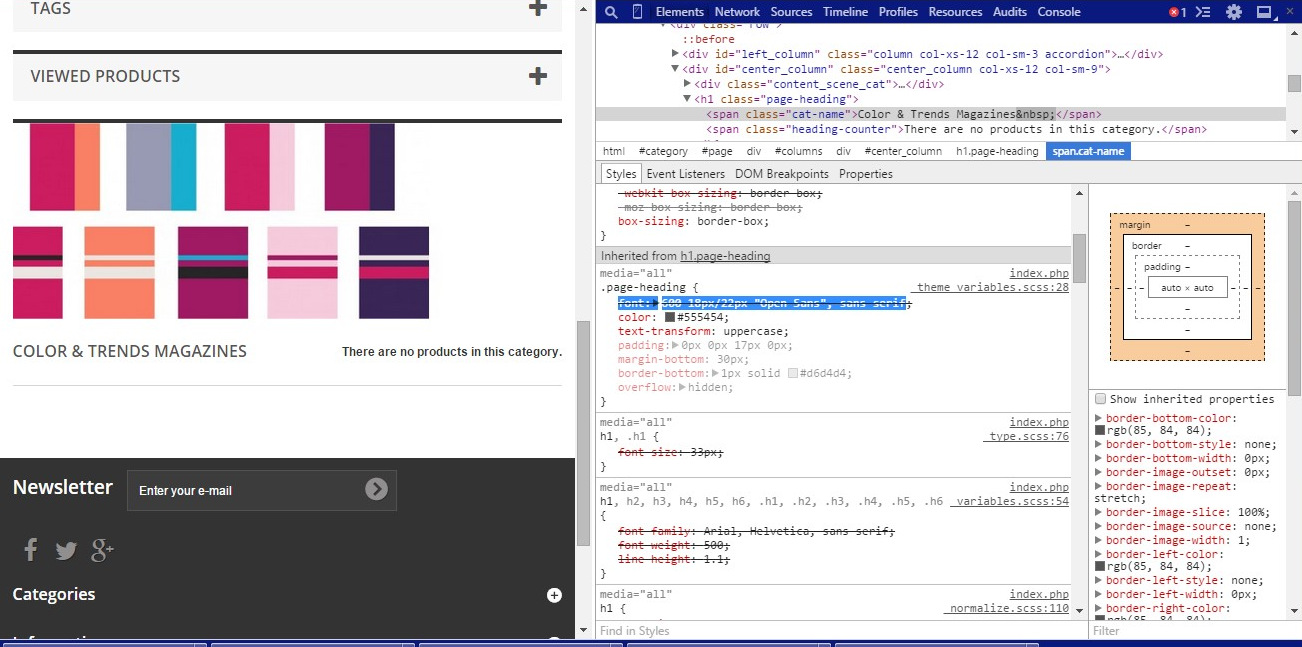Click the #555454 color swatch

tap(669, 317)
